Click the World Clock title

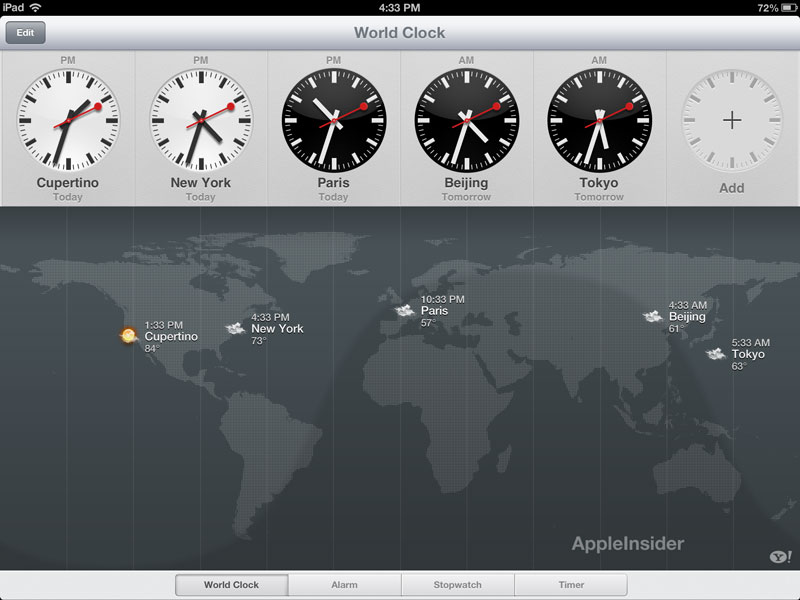tap(400, 33)
